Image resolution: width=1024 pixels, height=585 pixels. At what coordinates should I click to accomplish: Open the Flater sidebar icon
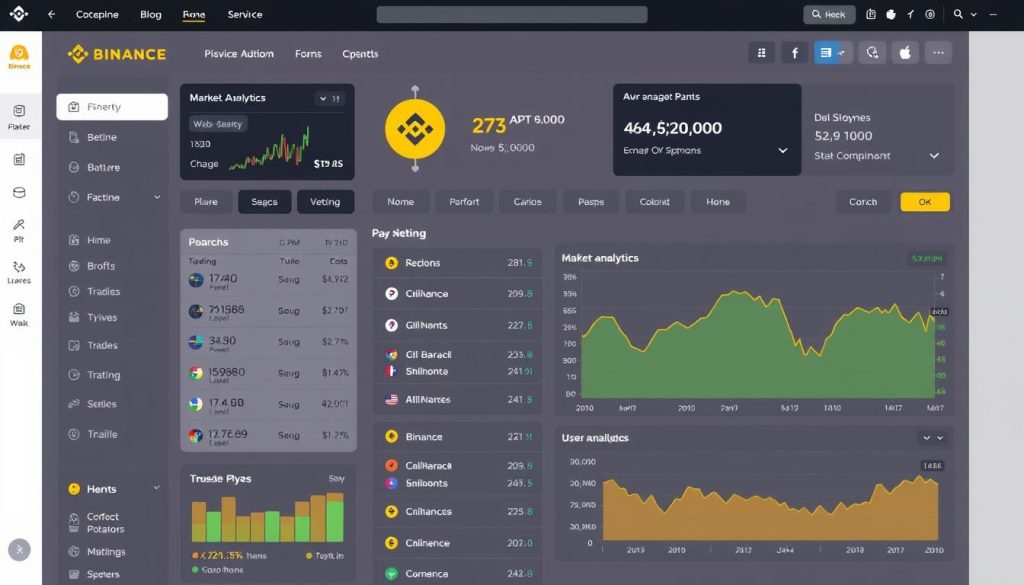(19, 117)
